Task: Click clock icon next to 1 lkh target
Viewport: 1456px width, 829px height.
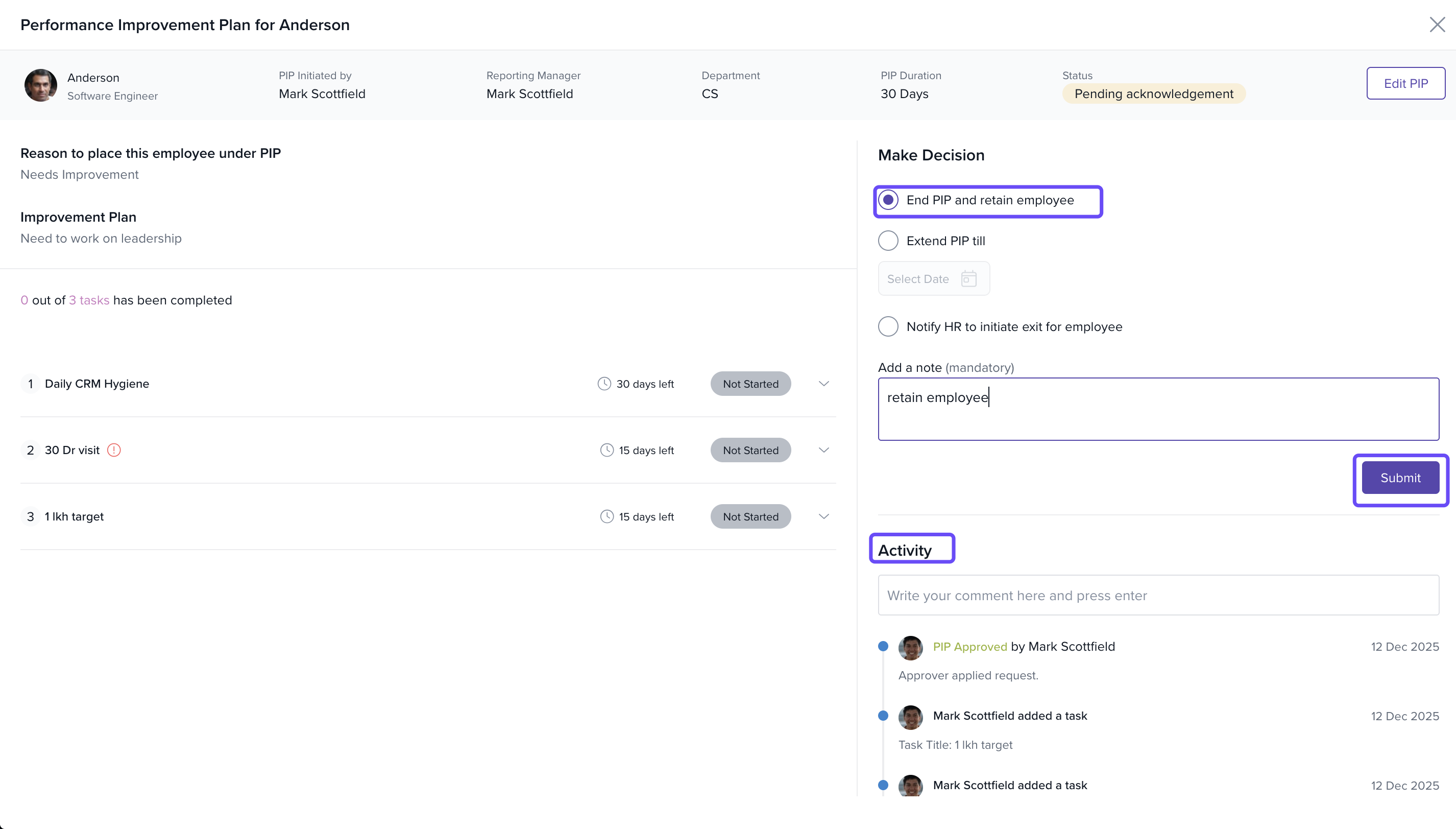Action: point(607,516)
